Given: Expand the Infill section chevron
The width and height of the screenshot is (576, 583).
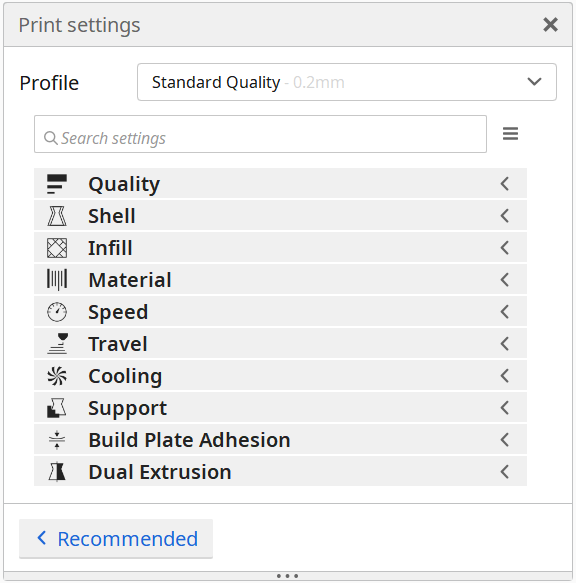Looking at the screenshot, I should [x=505, y=248].
